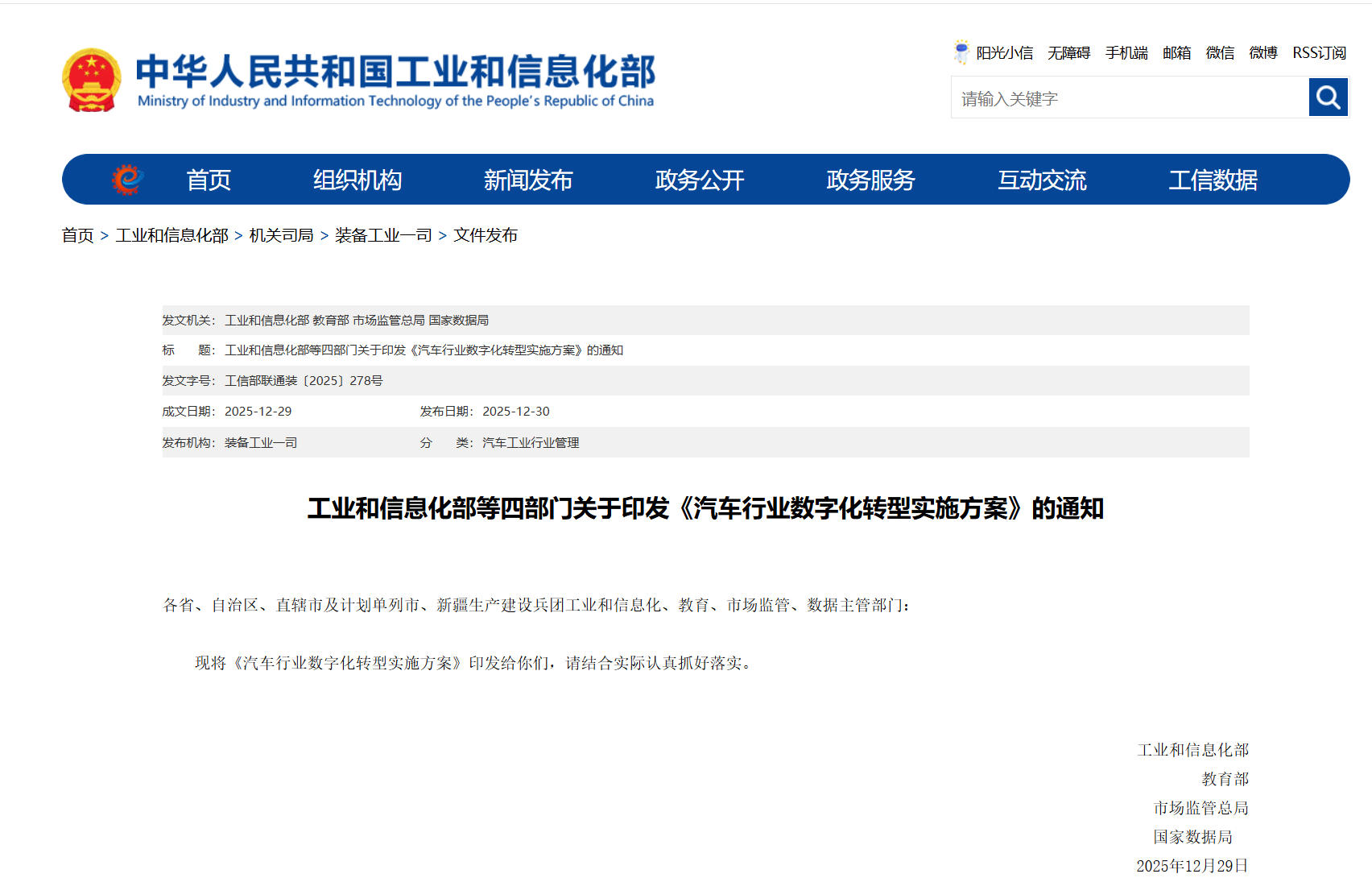1372x878 pixels.
Task: Open the 手机端 mobile version link
Action: (1126, 53)
